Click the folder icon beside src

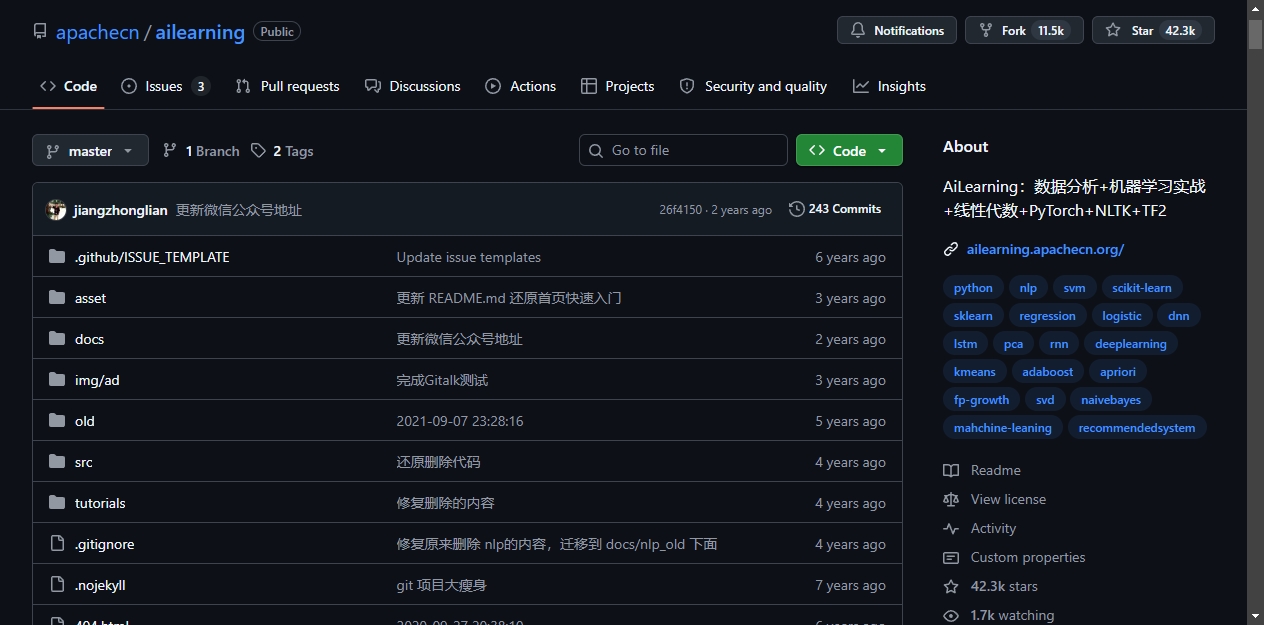[57, 462]
